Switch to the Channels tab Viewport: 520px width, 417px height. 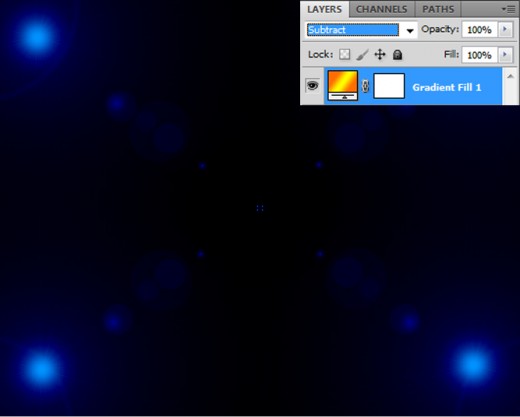click(381, 9)
